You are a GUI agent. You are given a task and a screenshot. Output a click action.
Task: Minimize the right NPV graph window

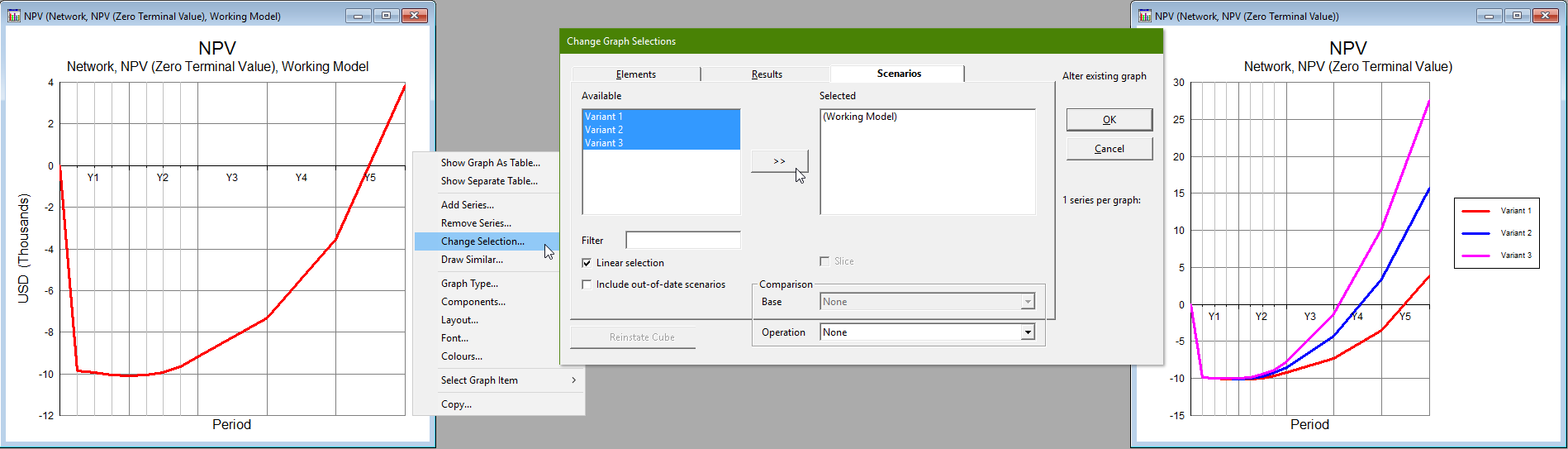[1489, 16]
